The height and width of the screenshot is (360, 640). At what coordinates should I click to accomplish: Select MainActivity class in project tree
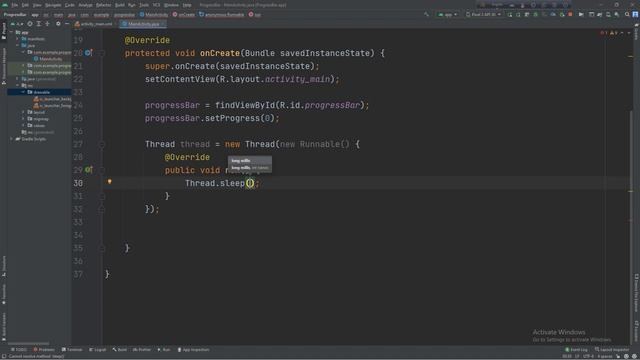pos(48,59)
